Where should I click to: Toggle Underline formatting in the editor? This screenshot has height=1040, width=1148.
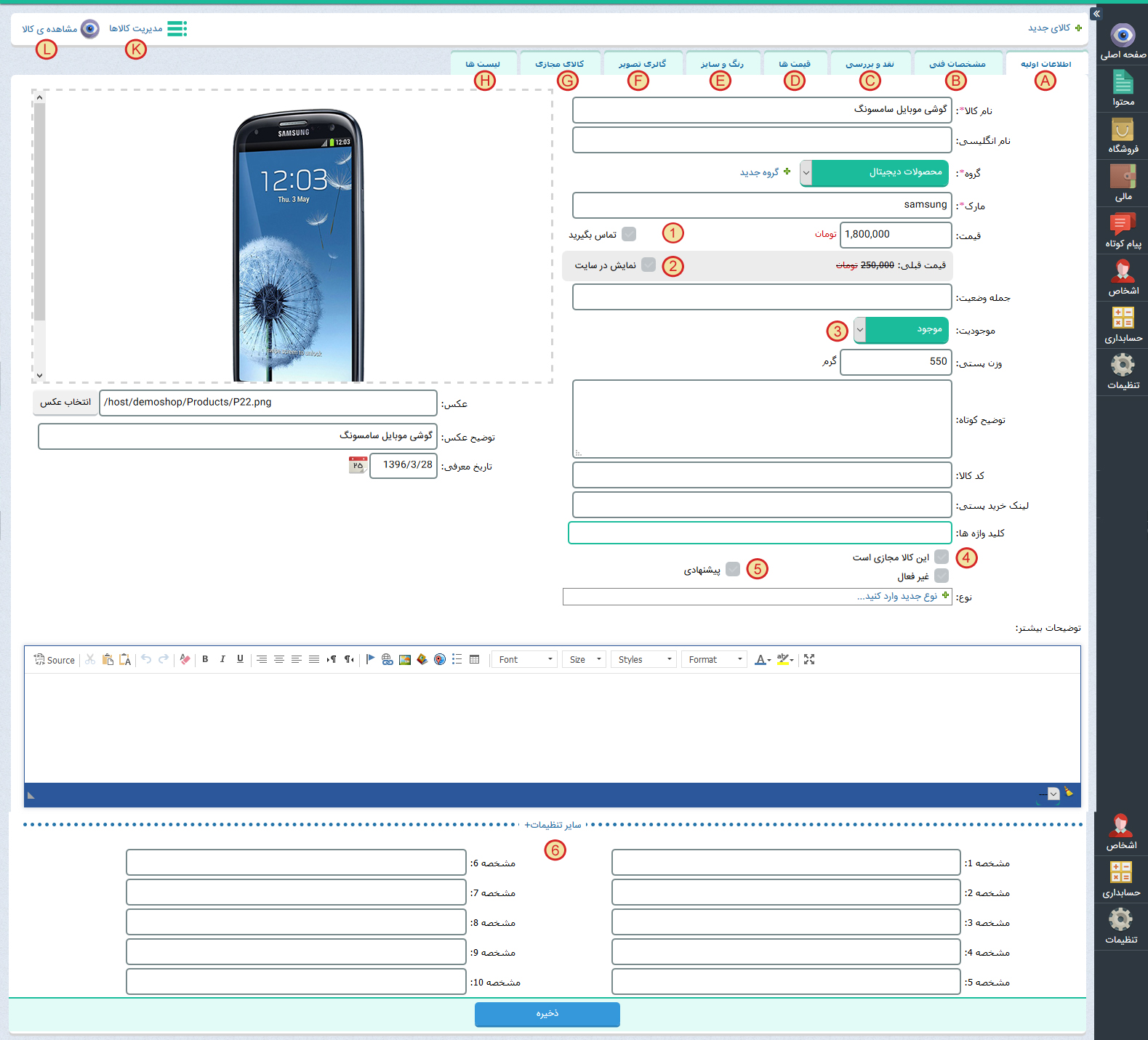tap(240, 659)
